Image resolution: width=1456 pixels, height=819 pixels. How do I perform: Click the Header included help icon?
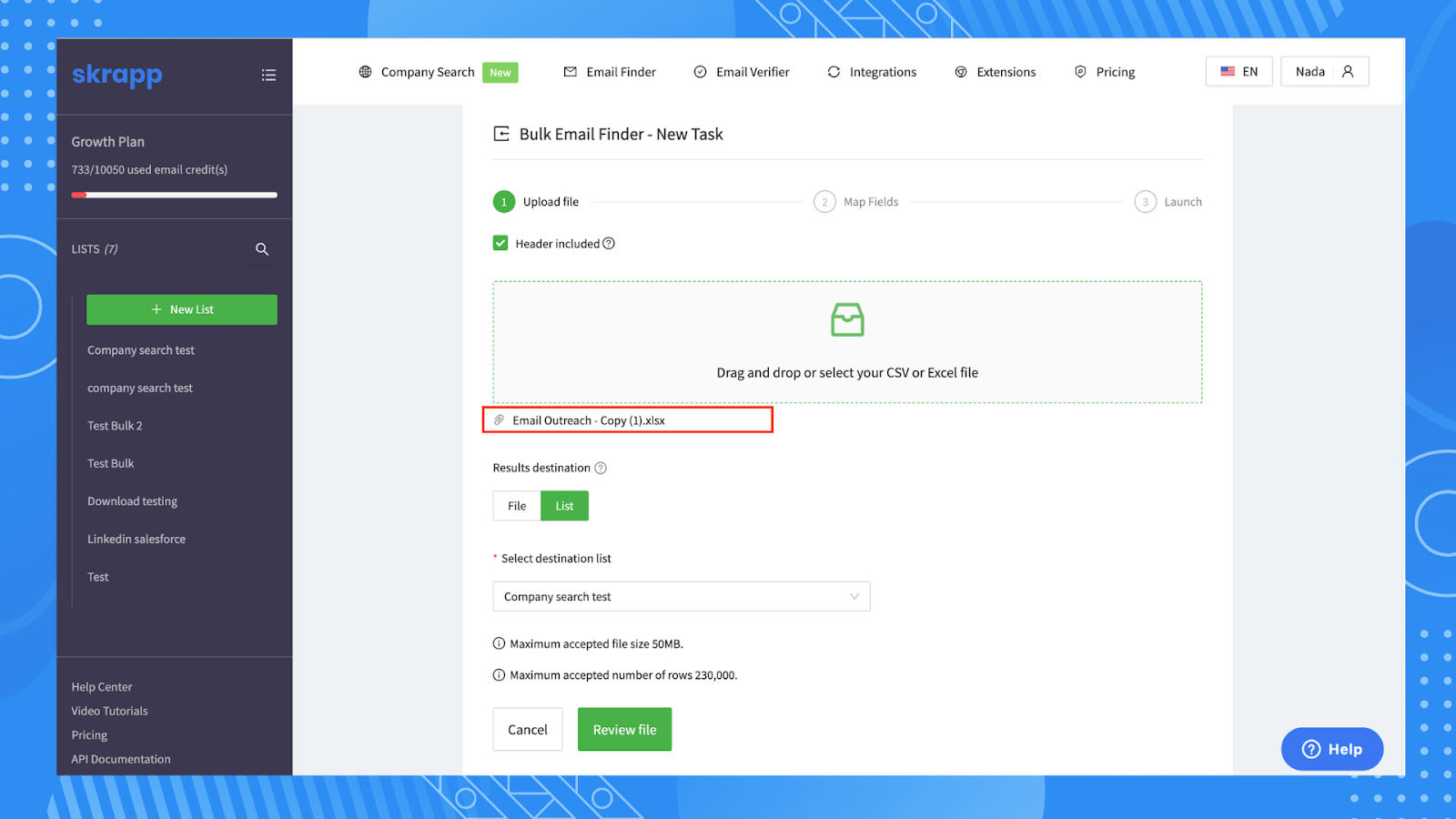click(609, 244)
